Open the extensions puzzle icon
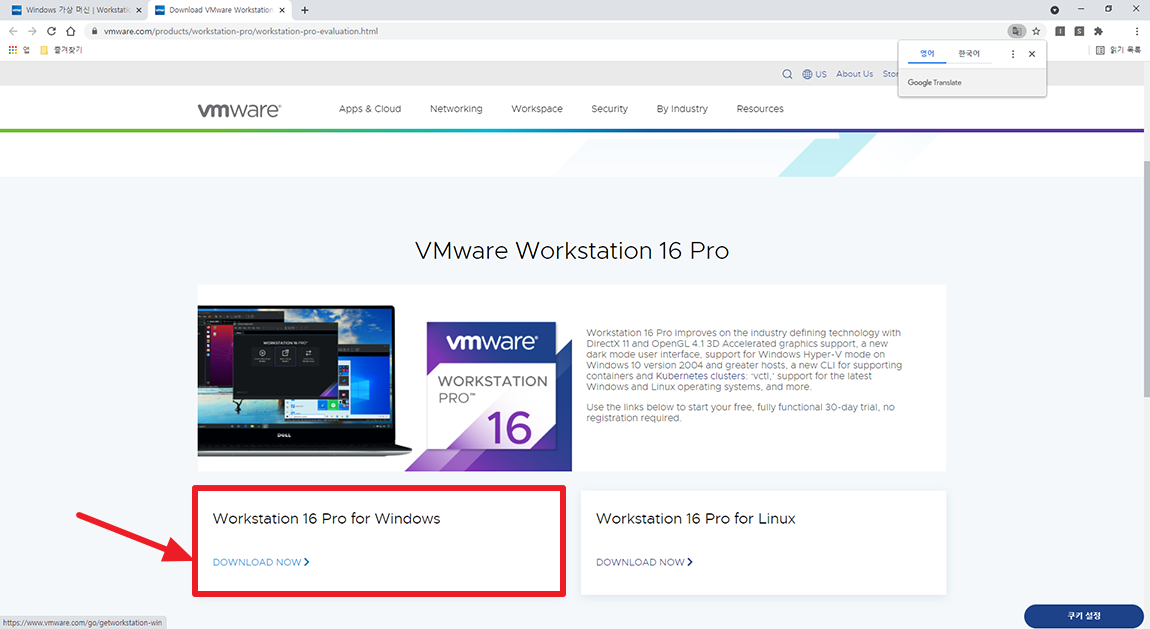 (1098, 32)
